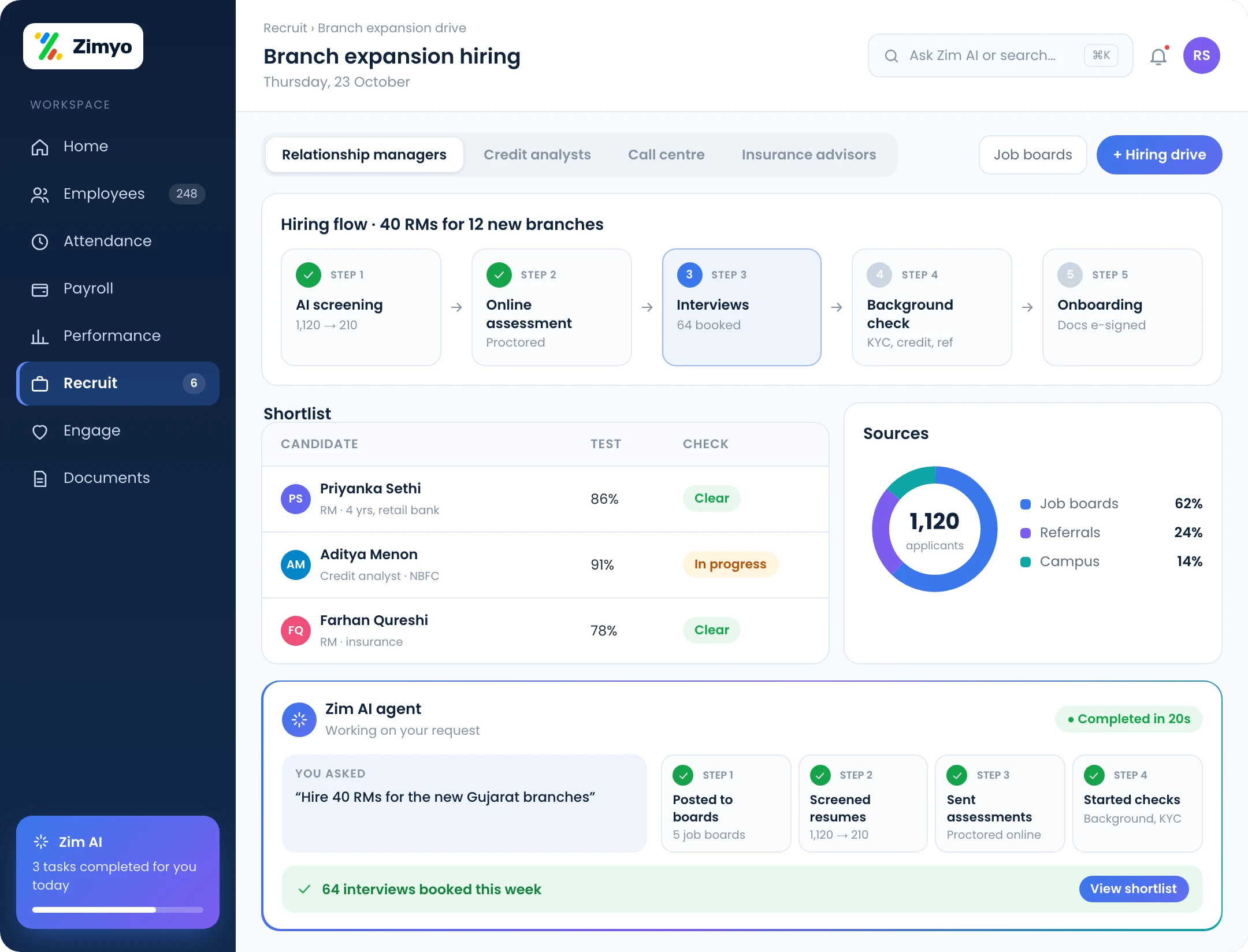Click the PS candidate avatar
The width and height of the screenshot is (1248, 952).
[x=296, y=499]
